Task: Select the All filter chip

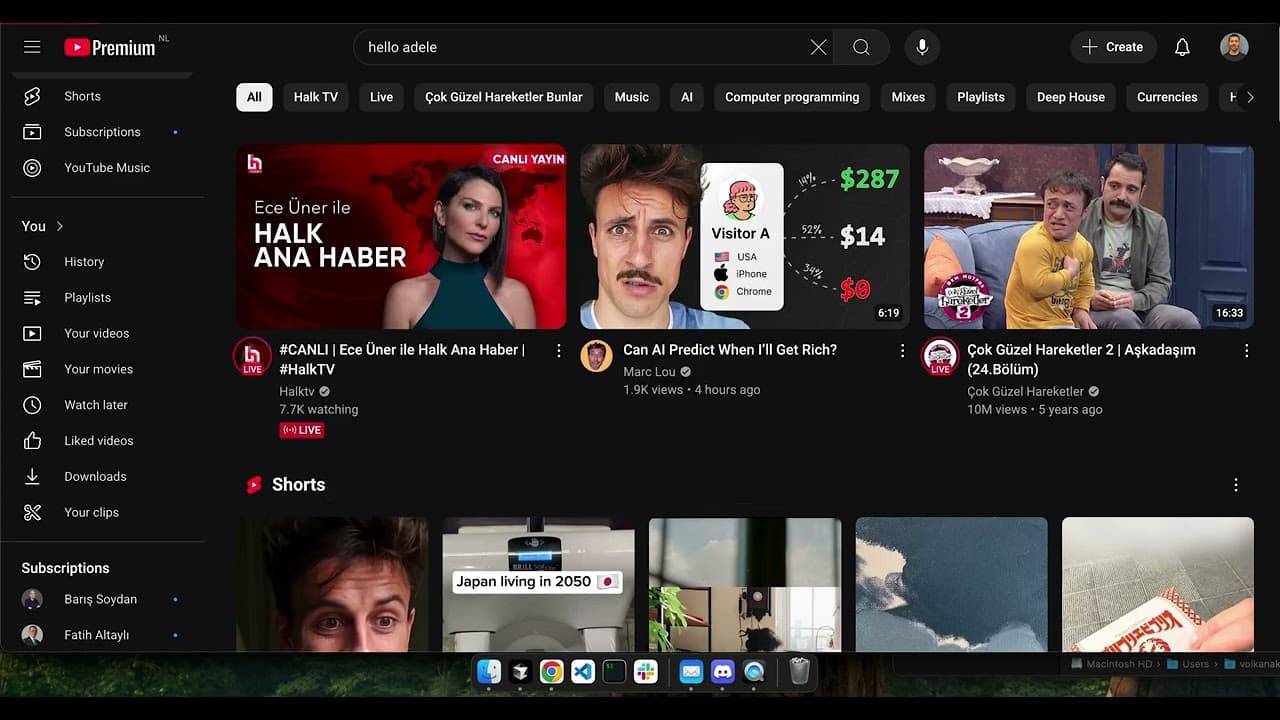Action: (254, 97)
